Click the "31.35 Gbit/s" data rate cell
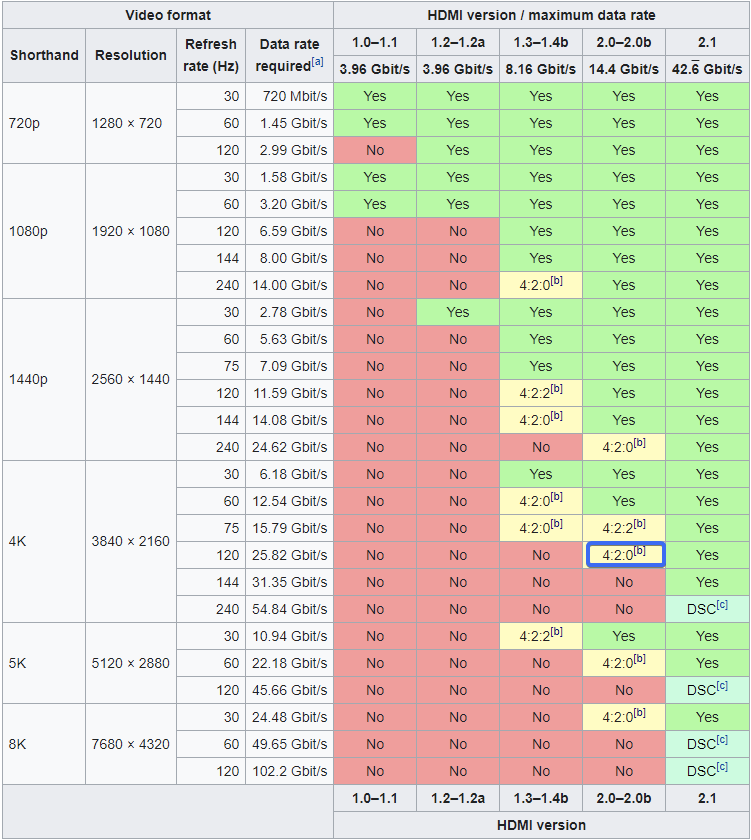This screenshot has height=840, width=751. 289,582
